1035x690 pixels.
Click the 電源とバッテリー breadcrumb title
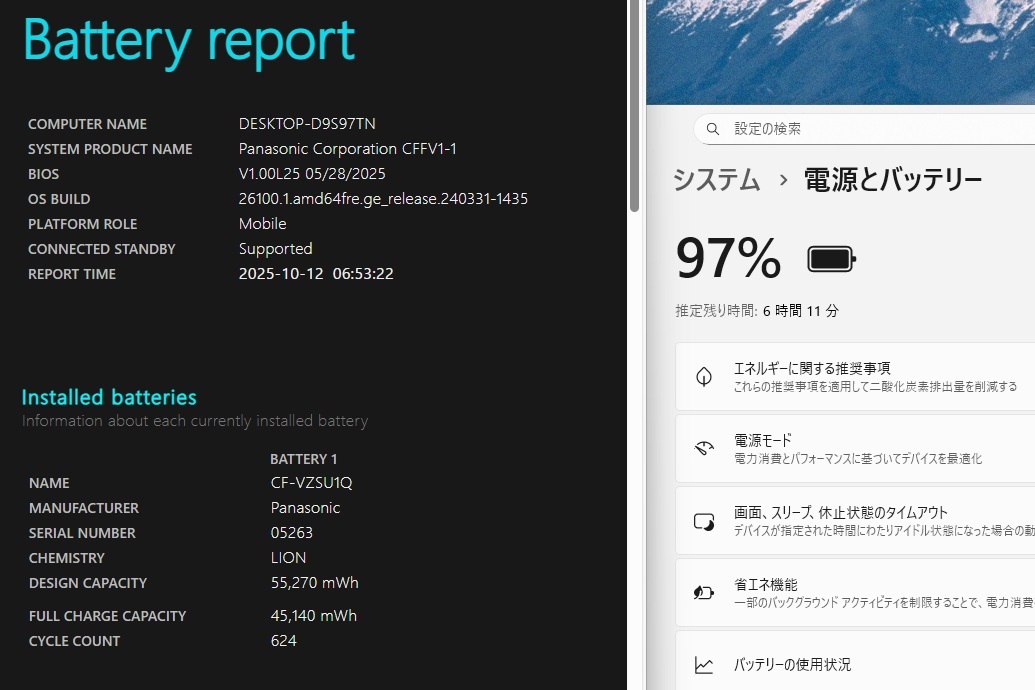892,180
